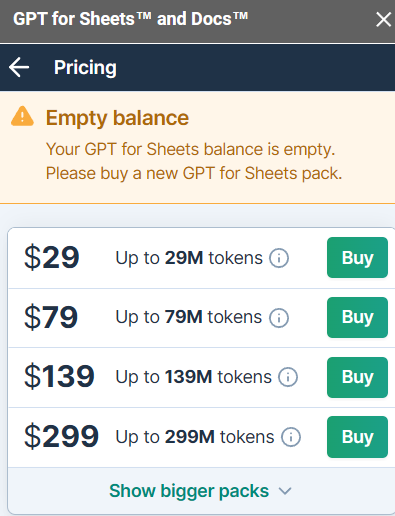Click the $29 price label

pos(52,257)
